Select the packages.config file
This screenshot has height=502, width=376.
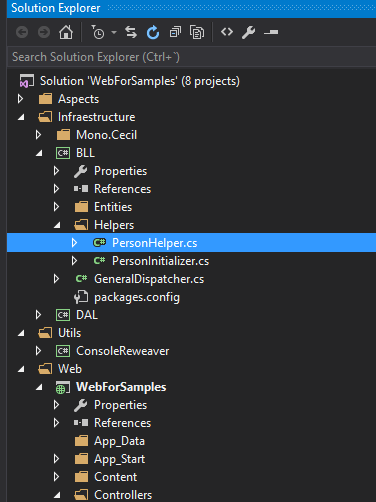tap(137, 297)
